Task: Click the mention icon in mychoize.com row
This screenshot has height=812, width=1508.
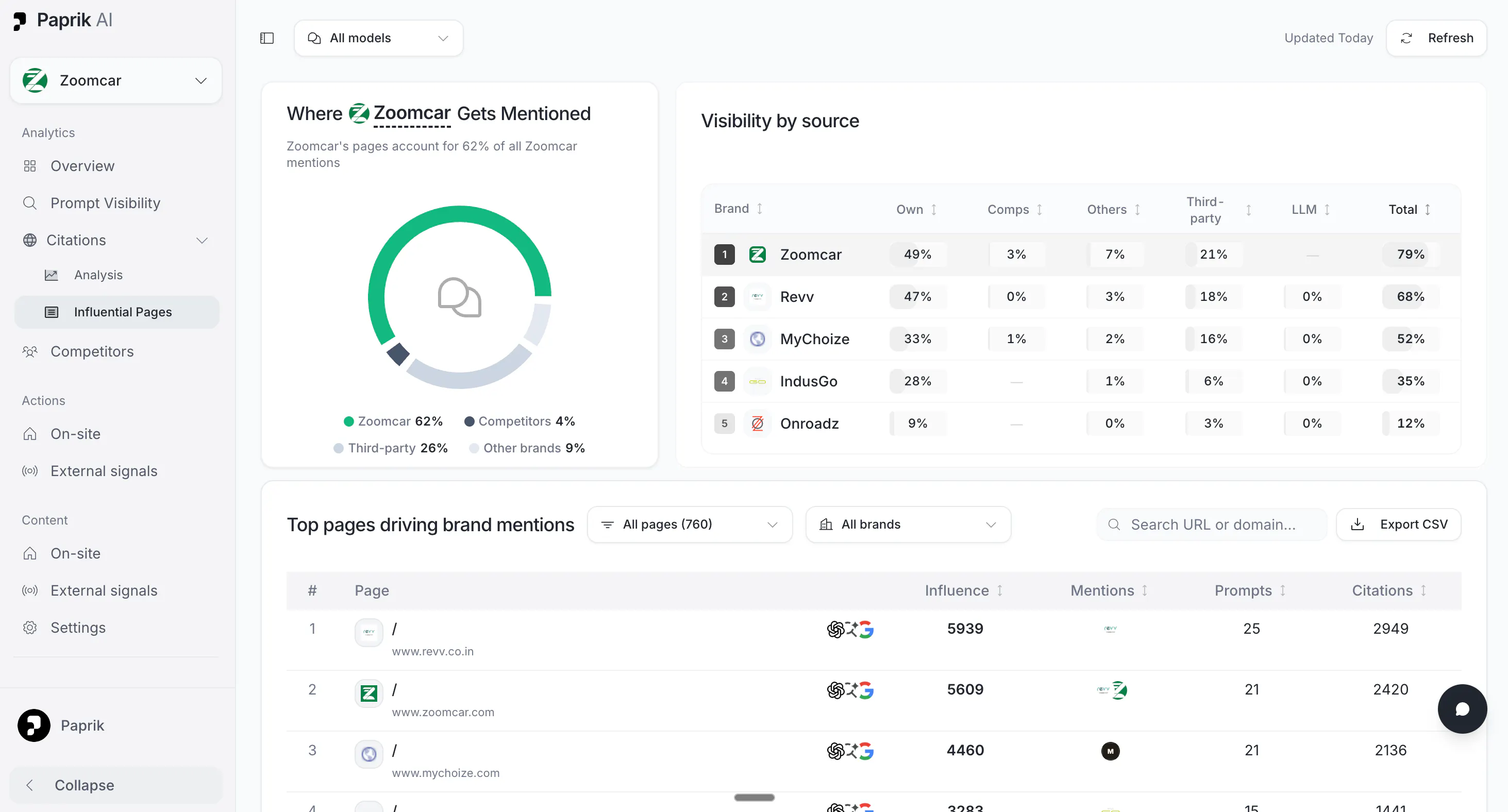Action: pyautogui.click(x=1111, y=751)
